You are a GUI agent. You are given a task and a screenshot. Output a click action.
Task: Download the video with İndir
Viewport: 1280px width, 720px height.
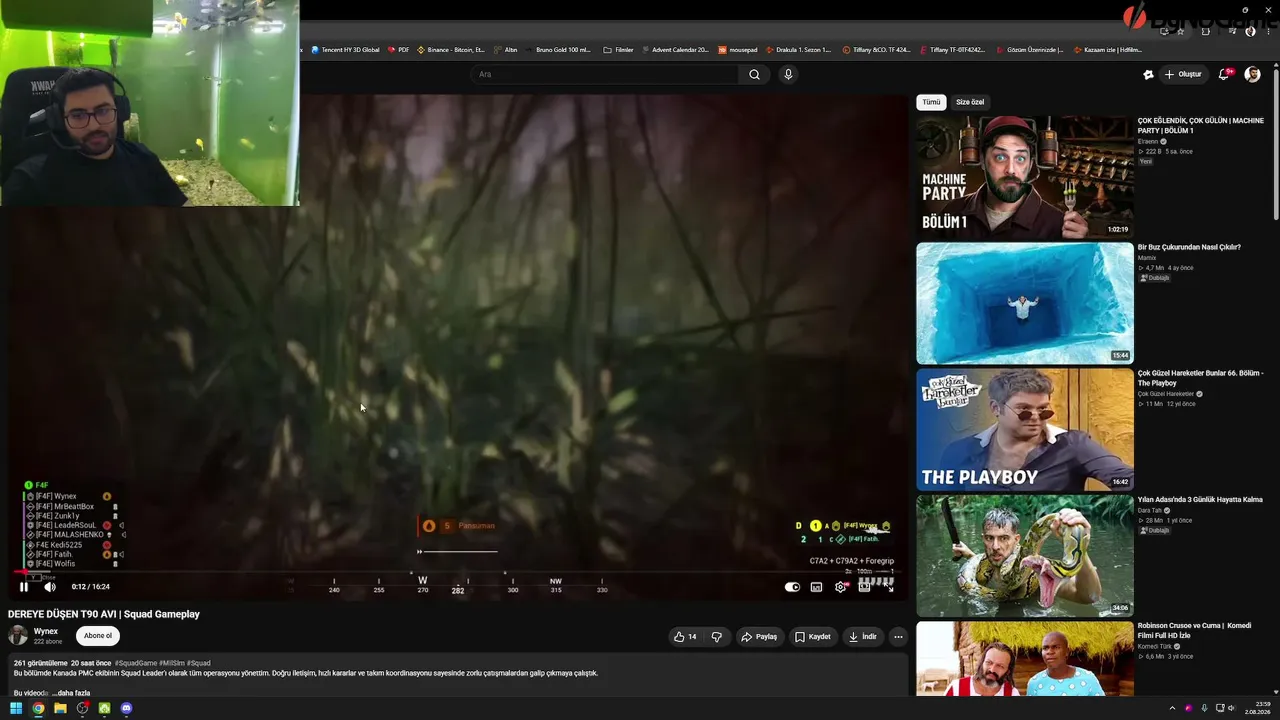862,637
